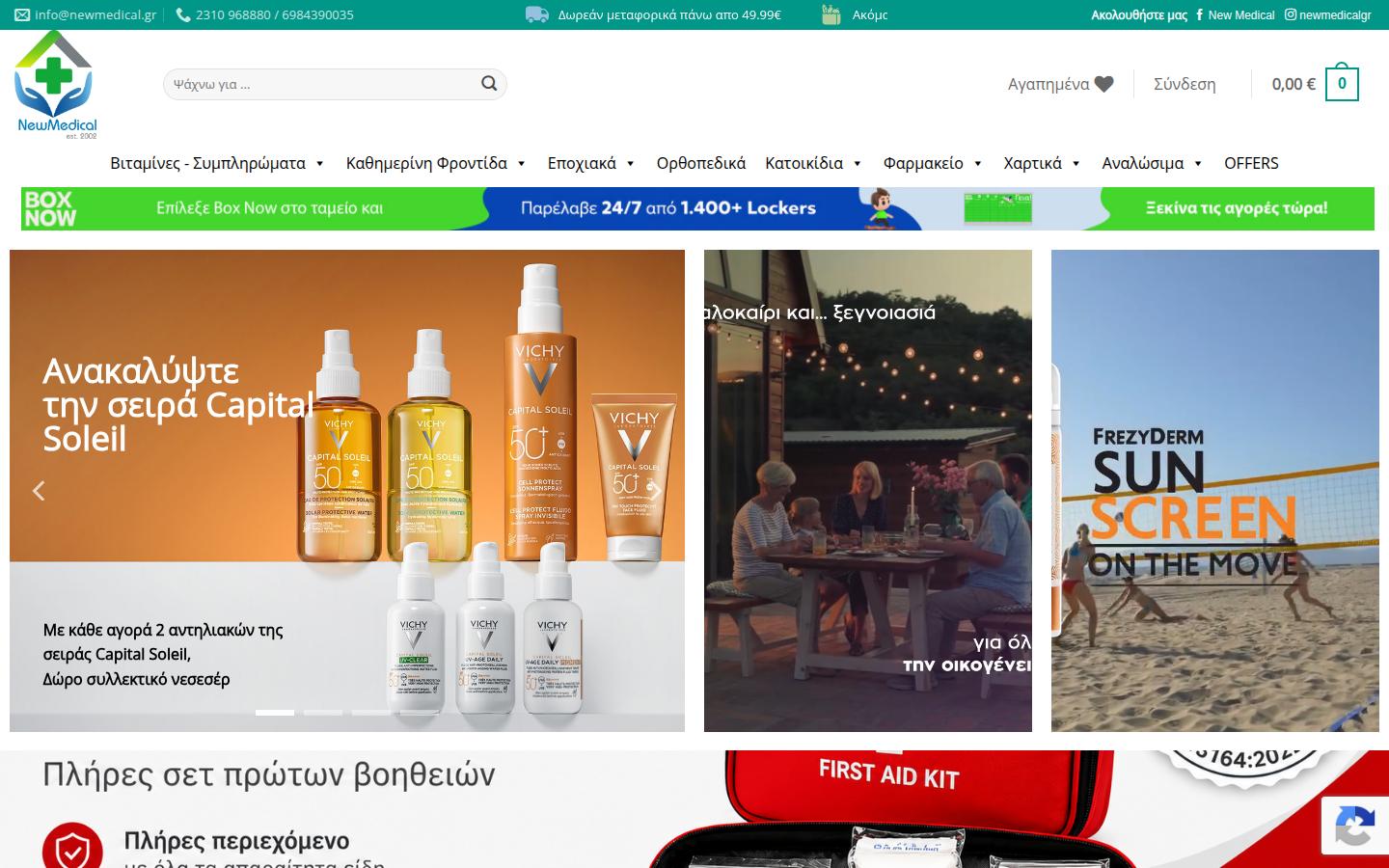Open the Vichy Capital Soleil slide
This screenshot has width=1389, height=868.
pyautogui.click(x=347, y=491)
